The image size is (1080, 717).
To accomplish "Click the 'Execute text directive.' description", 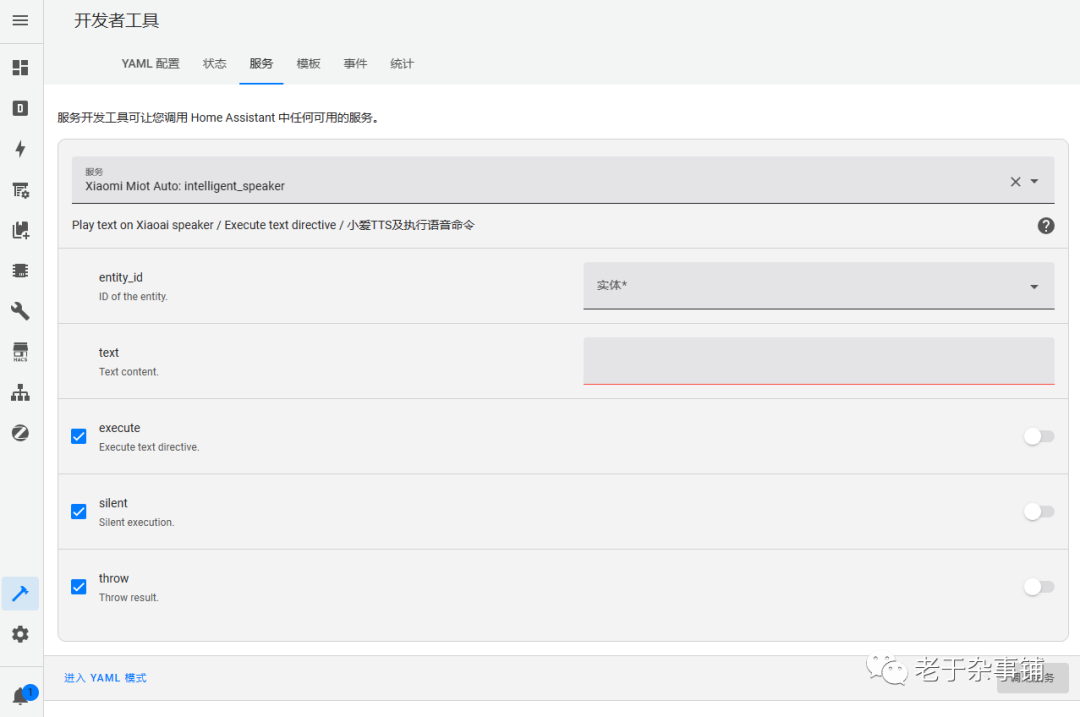I will point(149,447).
